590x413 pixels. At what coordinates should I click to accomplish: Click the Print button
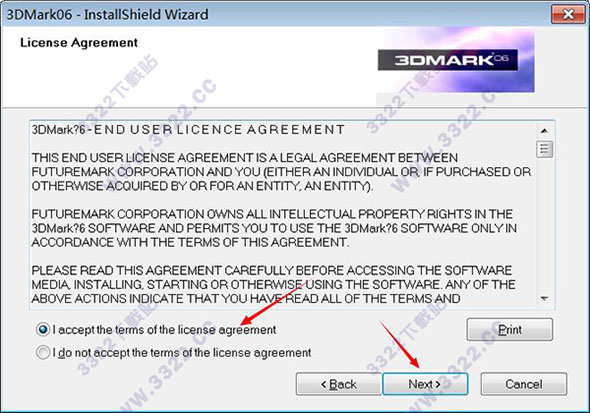pos(509,329)
